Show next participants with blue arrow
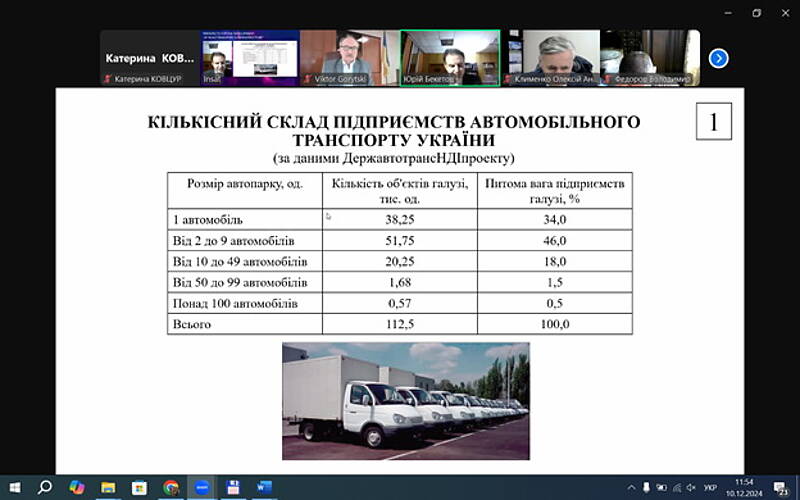The image size is (800, 500). (x=718, y=58)
